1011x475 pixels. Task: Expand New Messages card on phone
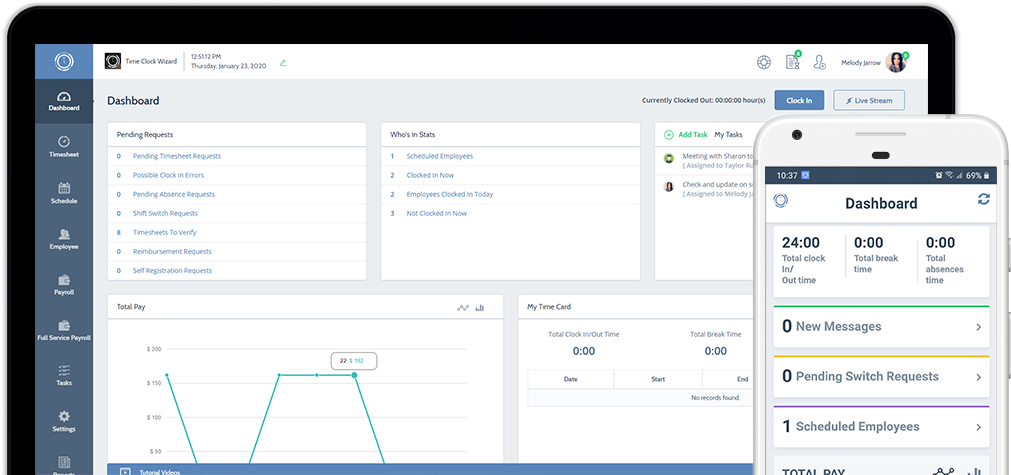(x=881, y=327)
